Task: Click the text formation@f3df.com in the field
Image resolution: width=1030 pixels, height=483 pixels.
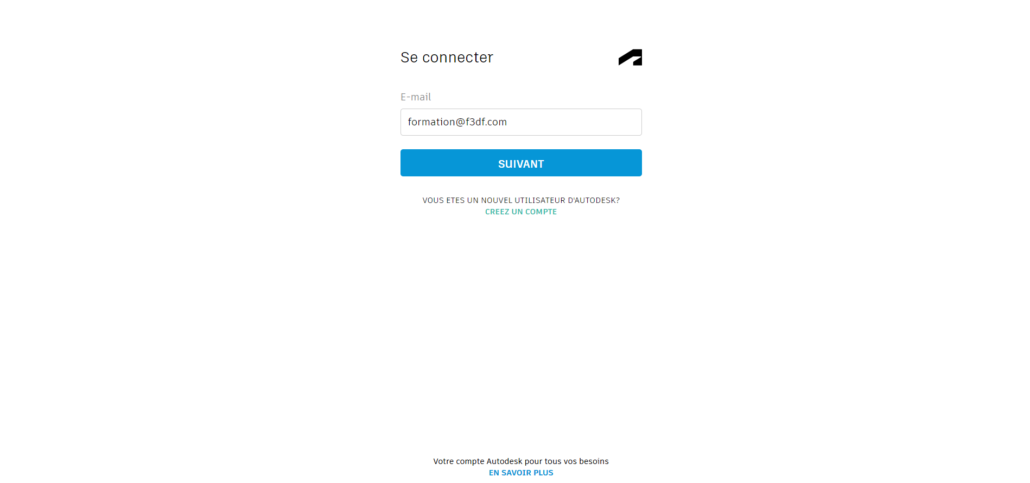Action: [x=457, y=122]
